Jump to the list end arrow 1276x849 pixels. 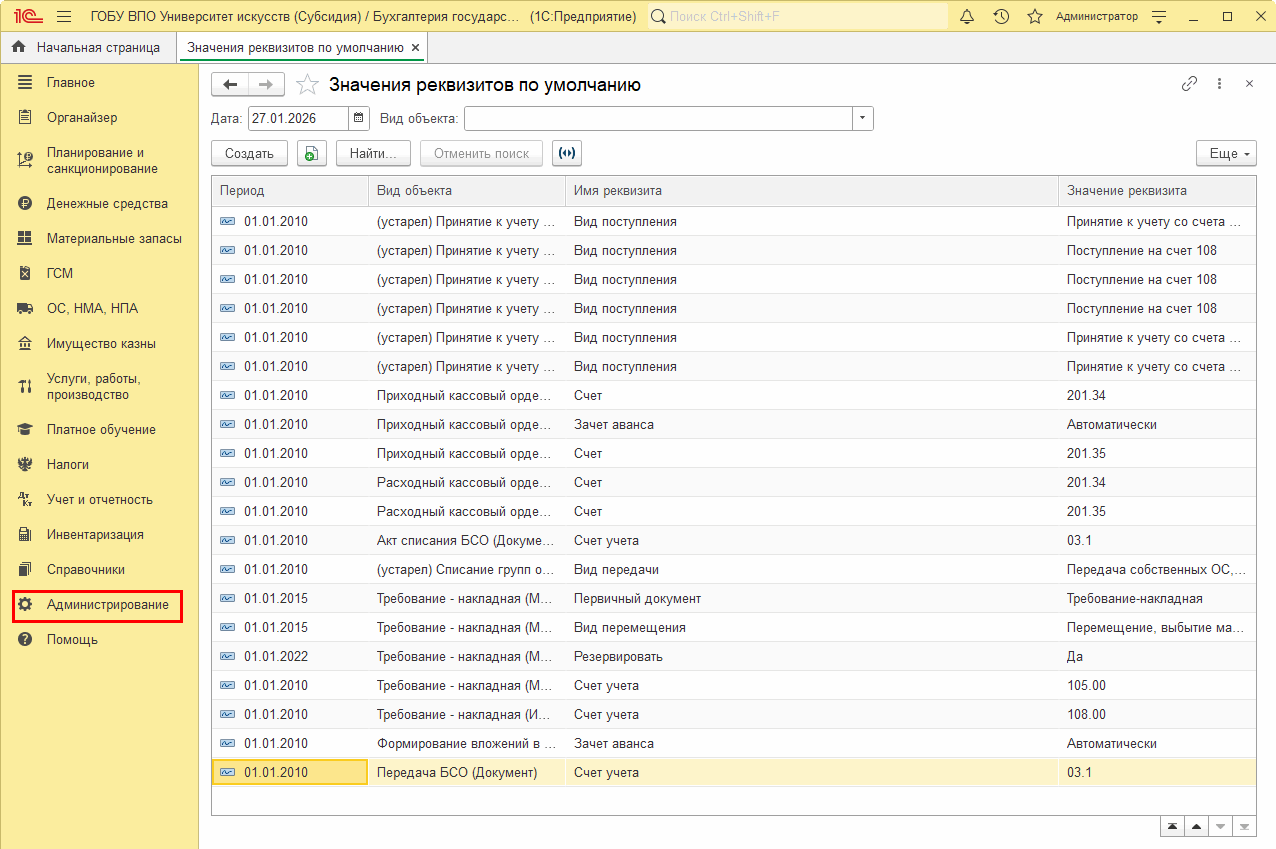[1244, 827]
